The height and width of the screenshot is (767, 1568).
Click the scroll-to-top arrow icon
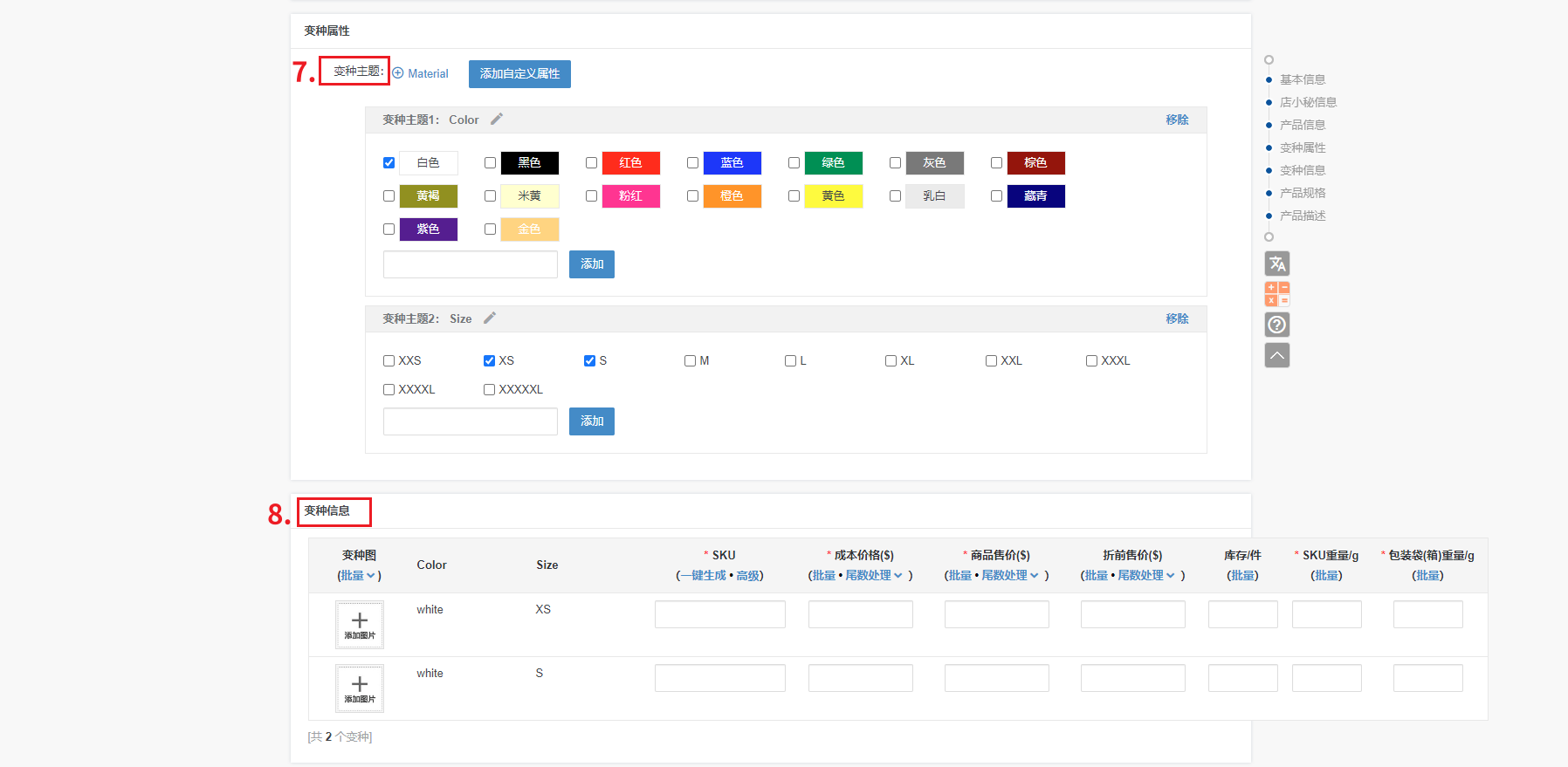point(1276,355)
